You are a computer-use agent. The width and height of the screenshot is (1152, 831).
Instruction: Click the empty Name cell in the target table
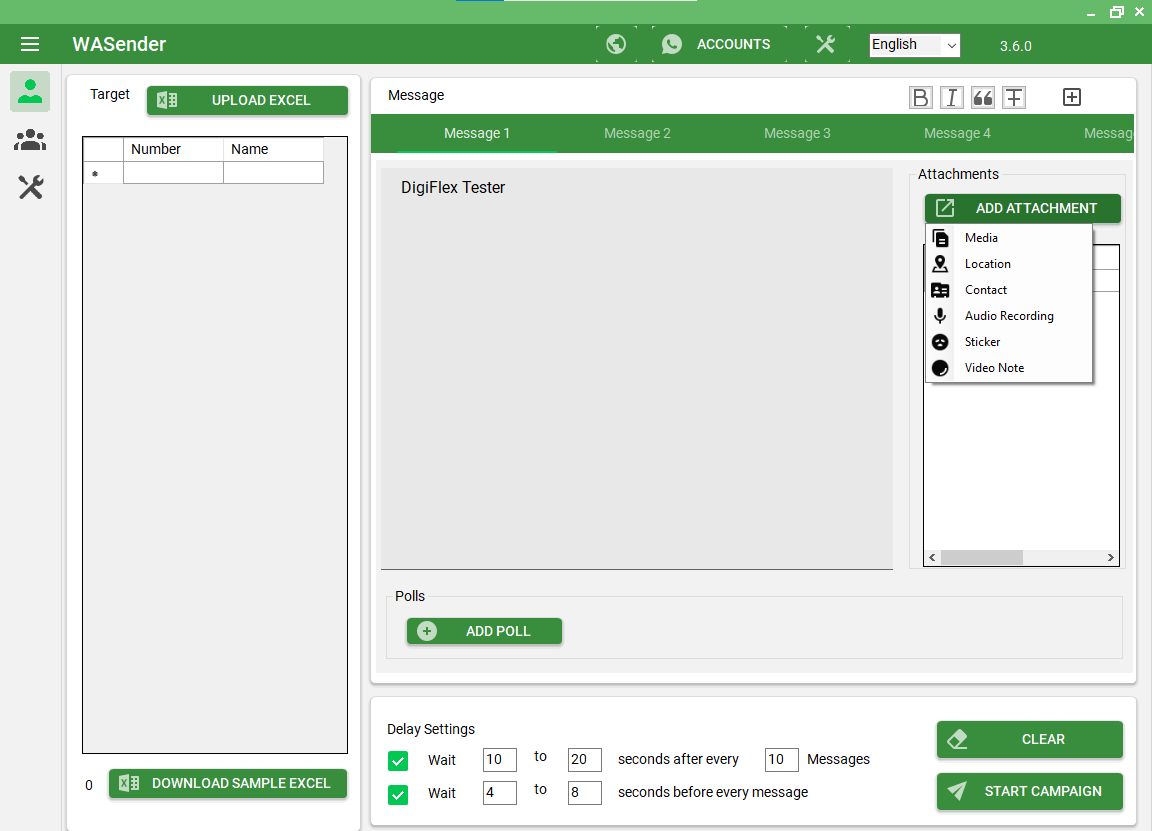click(273, 173)
